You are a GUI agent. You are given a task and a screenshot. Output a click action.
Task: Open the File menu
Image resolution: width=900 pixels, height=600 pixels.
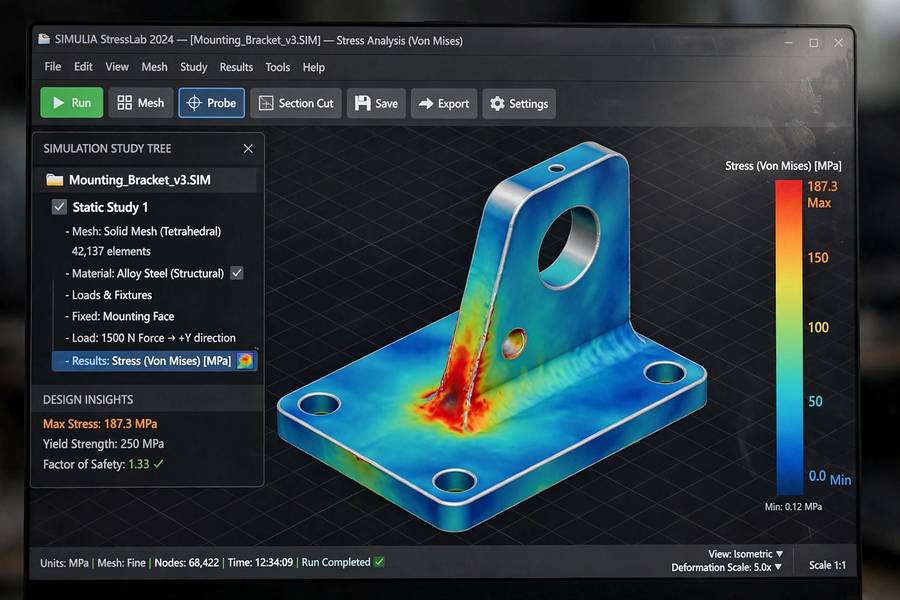[x=53, y=67]
